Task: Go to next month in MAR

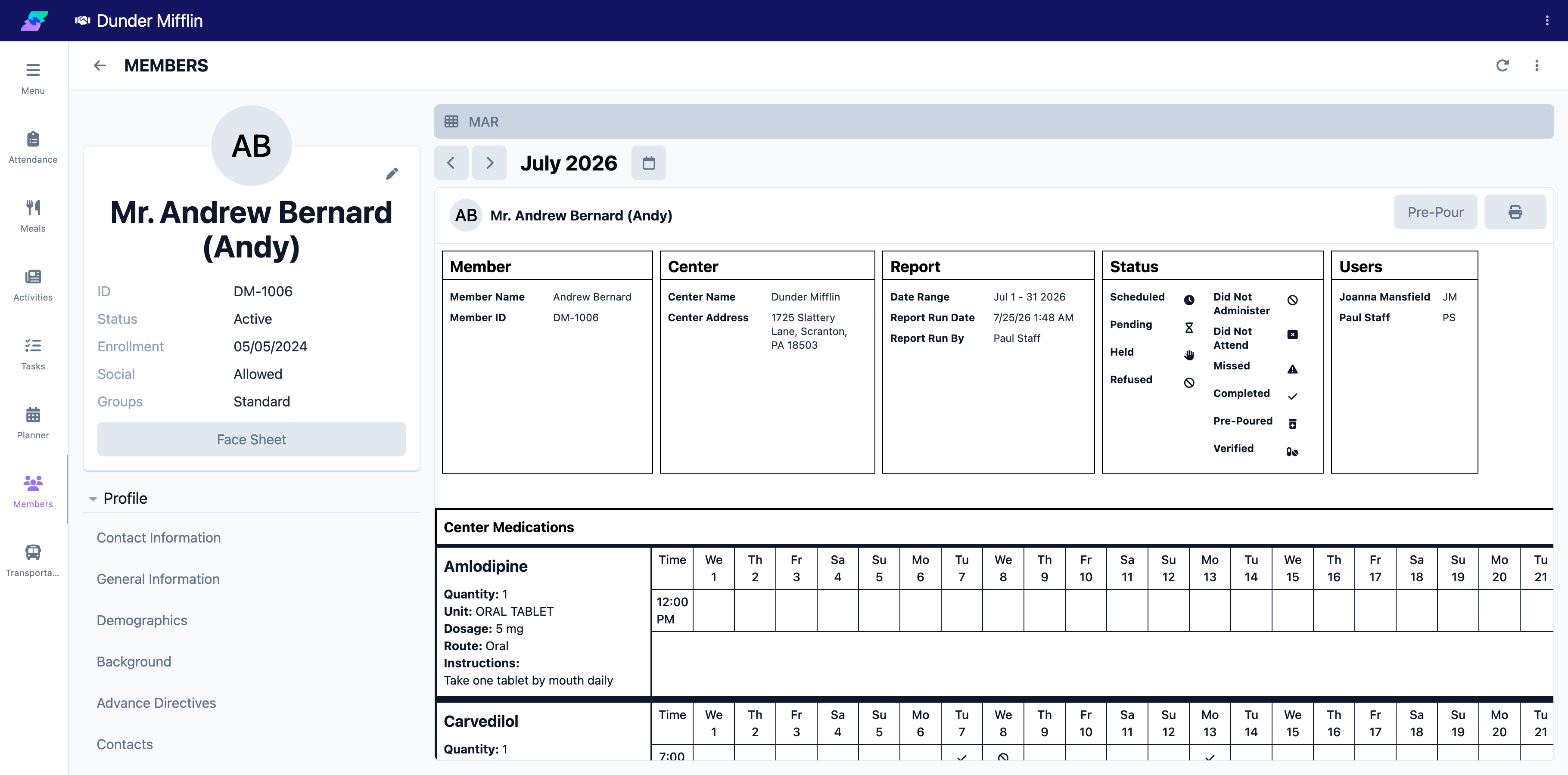Action: pyautogui.click(x=489, y=162)
